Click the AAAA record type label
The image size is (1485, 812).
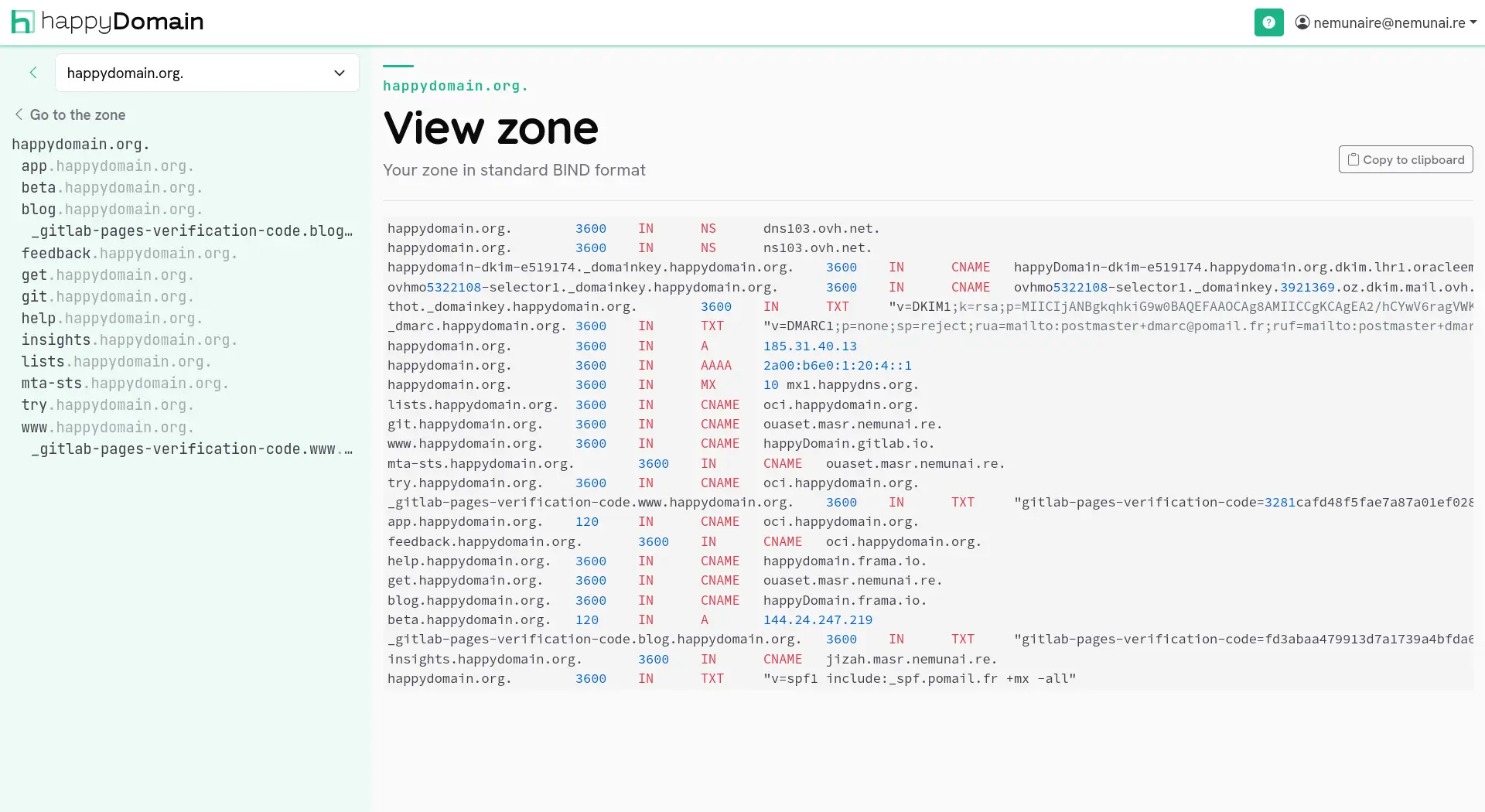716,365
